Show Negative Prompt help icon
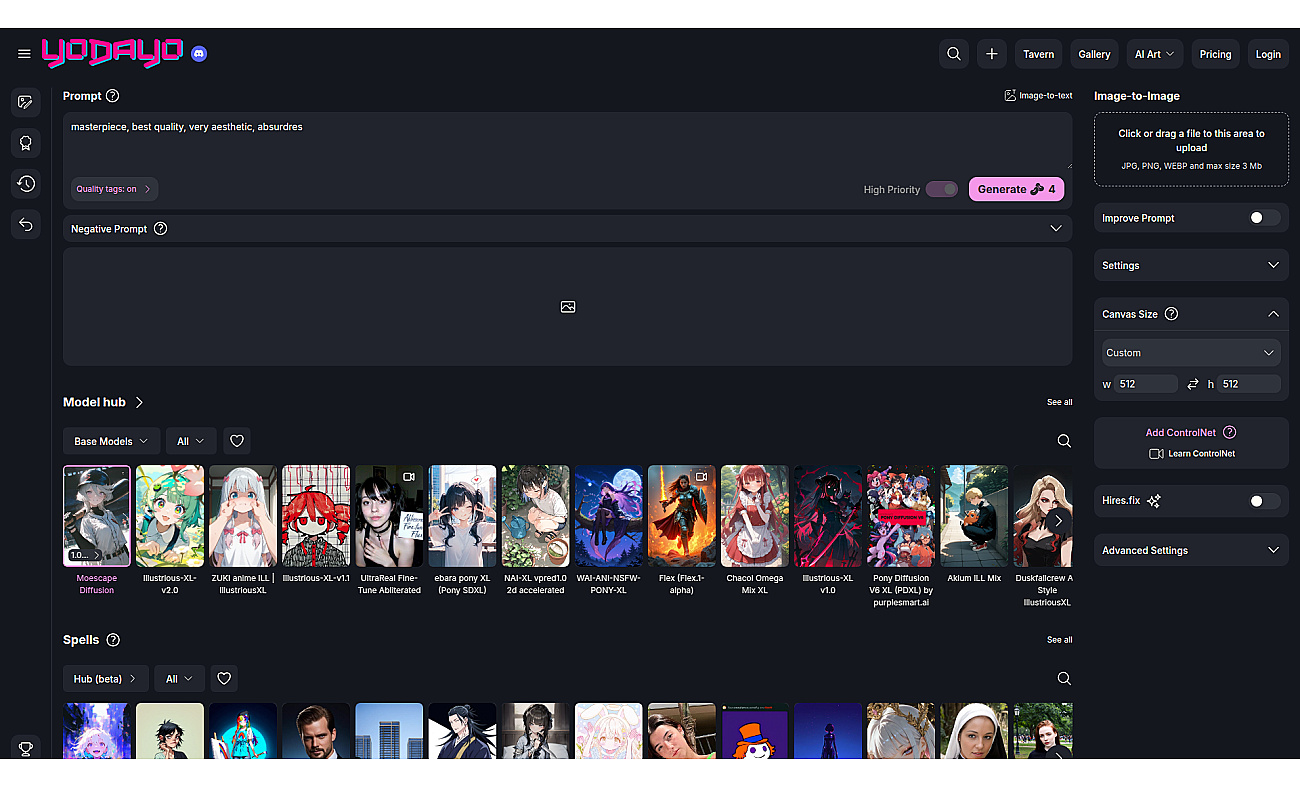This screenshot has height=788, width=1300. [x=161, y=229]
